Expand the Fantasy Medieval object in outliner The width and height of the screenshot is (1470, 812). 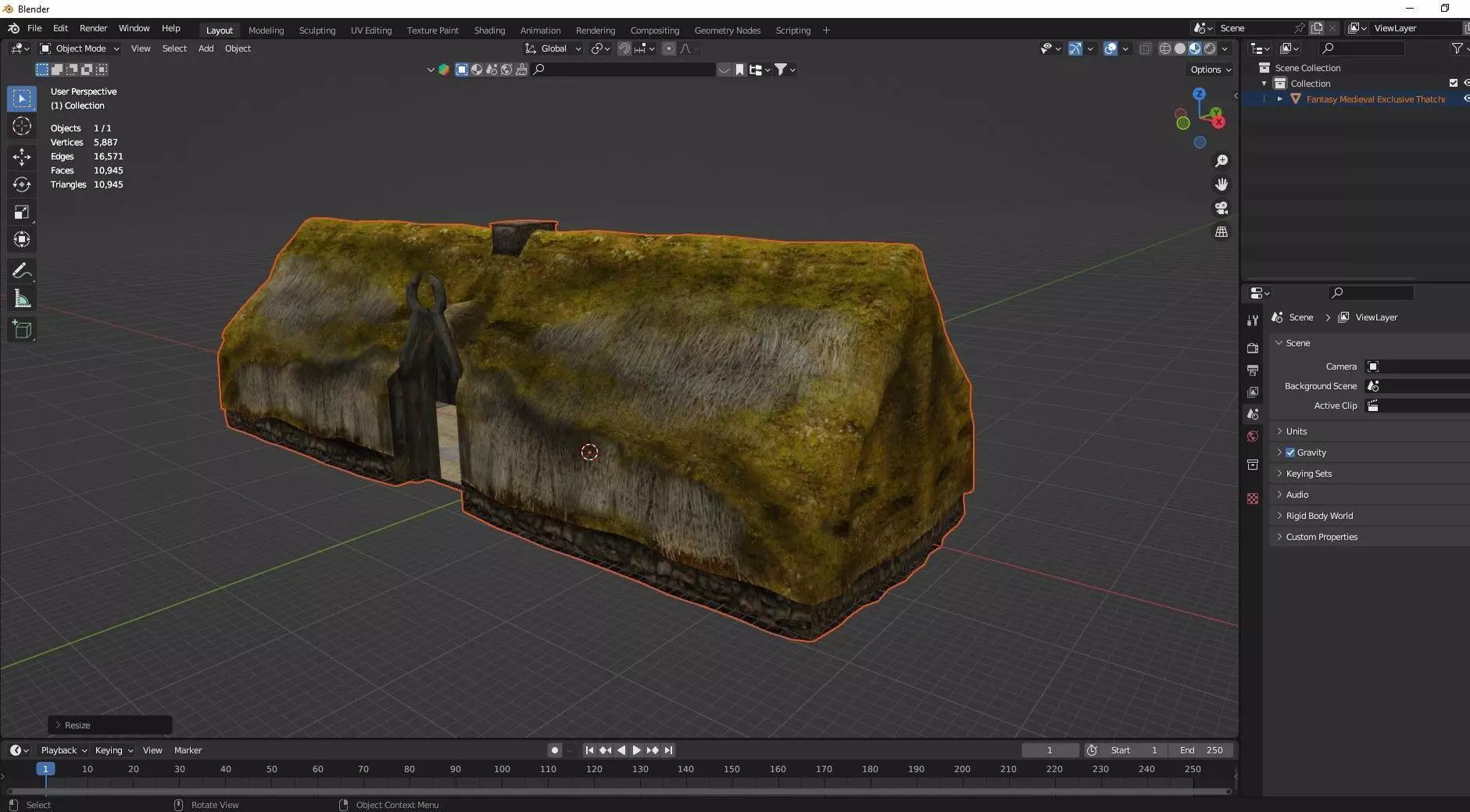(1280, 99)
